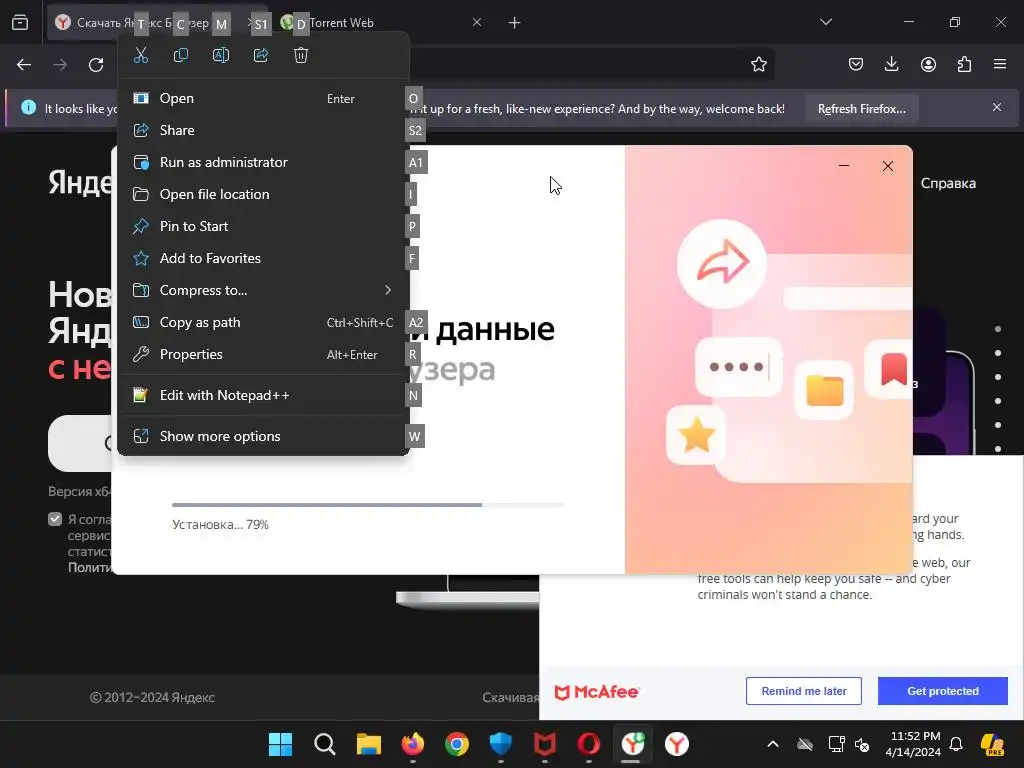Open Firefox hamburger application menu
The image size is (1024, 768).
pos(1000,64)
